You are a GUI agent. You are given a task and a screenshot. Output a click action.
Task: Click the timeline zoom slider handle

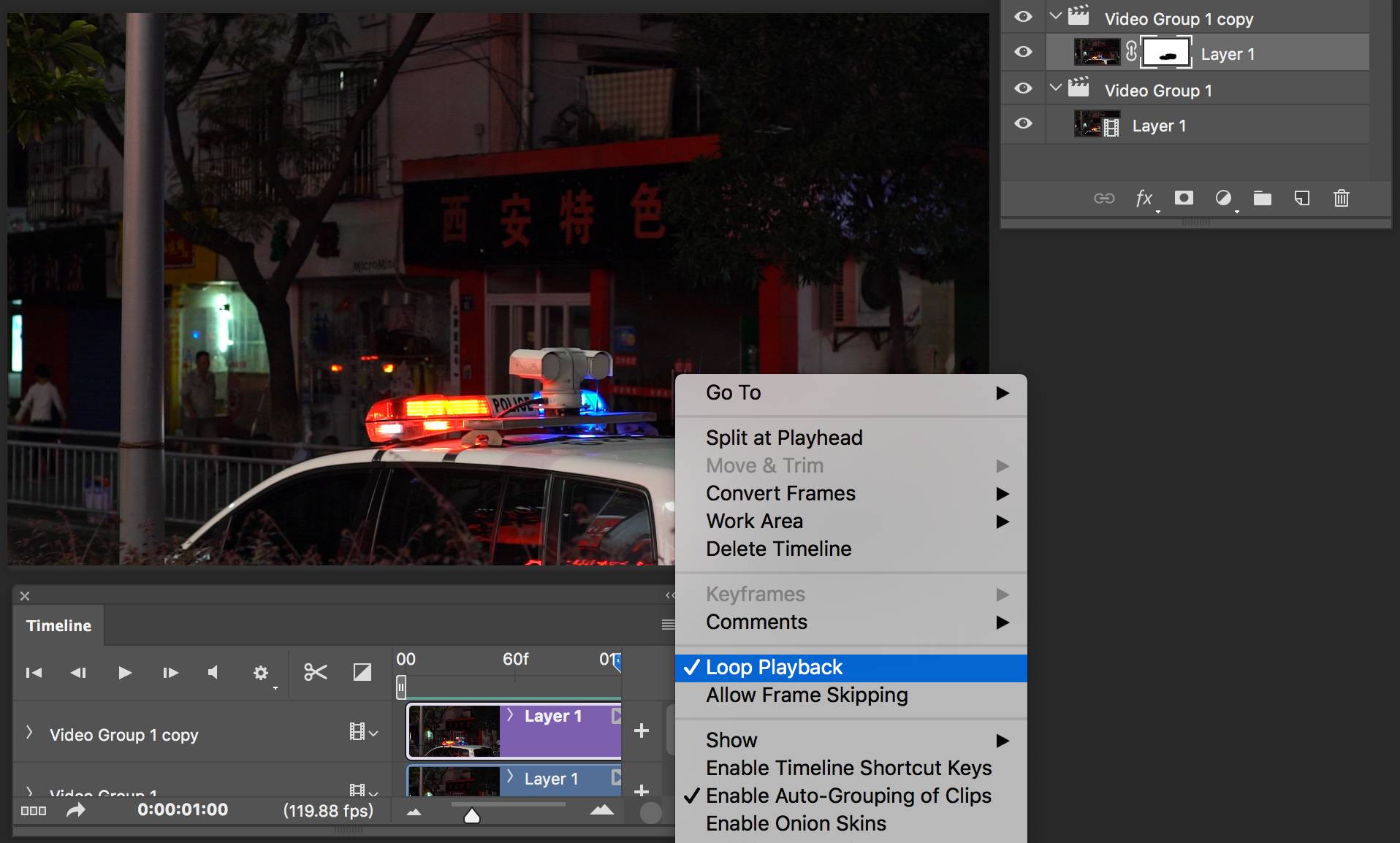click(472, 815)
